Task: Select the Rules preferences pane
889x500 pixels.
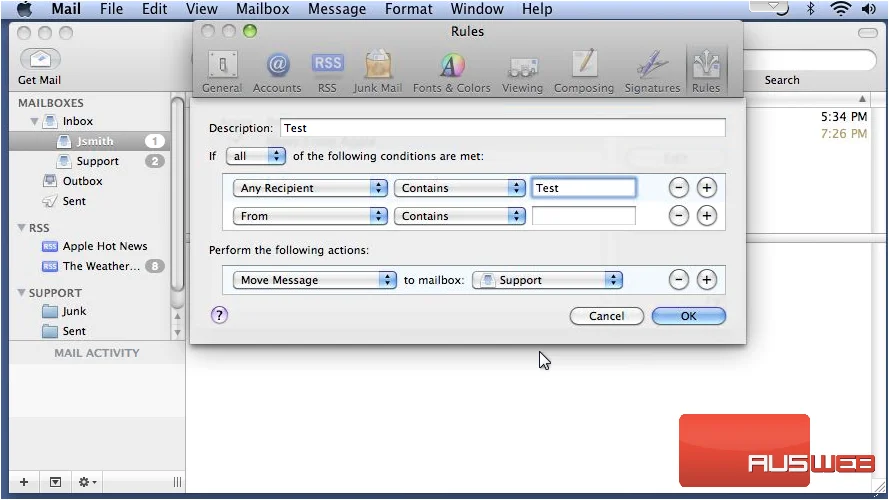Action: (x=706, y=72)
